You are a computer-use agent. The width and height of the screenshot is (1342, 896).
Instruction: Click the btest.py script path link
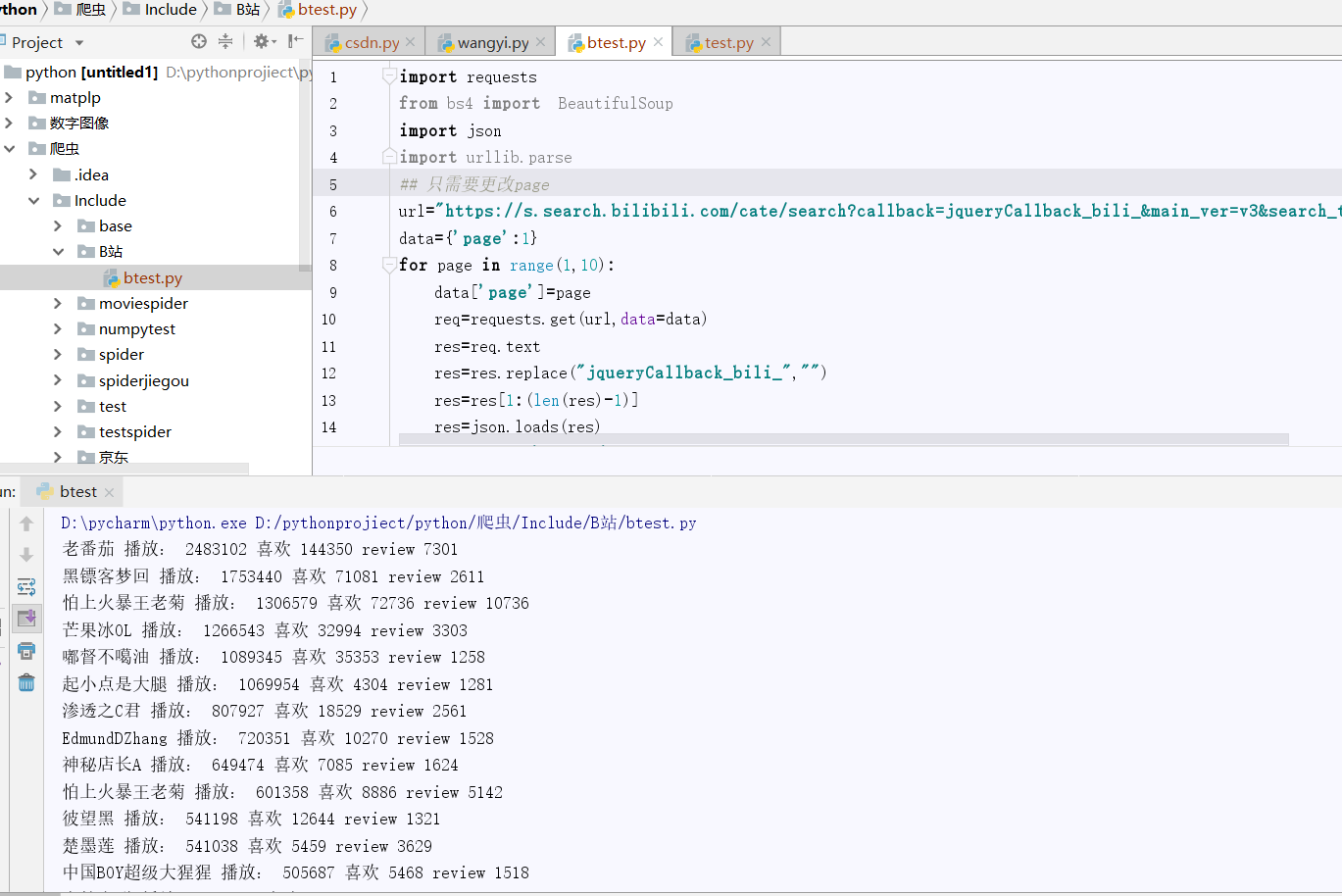click(475, 523)
